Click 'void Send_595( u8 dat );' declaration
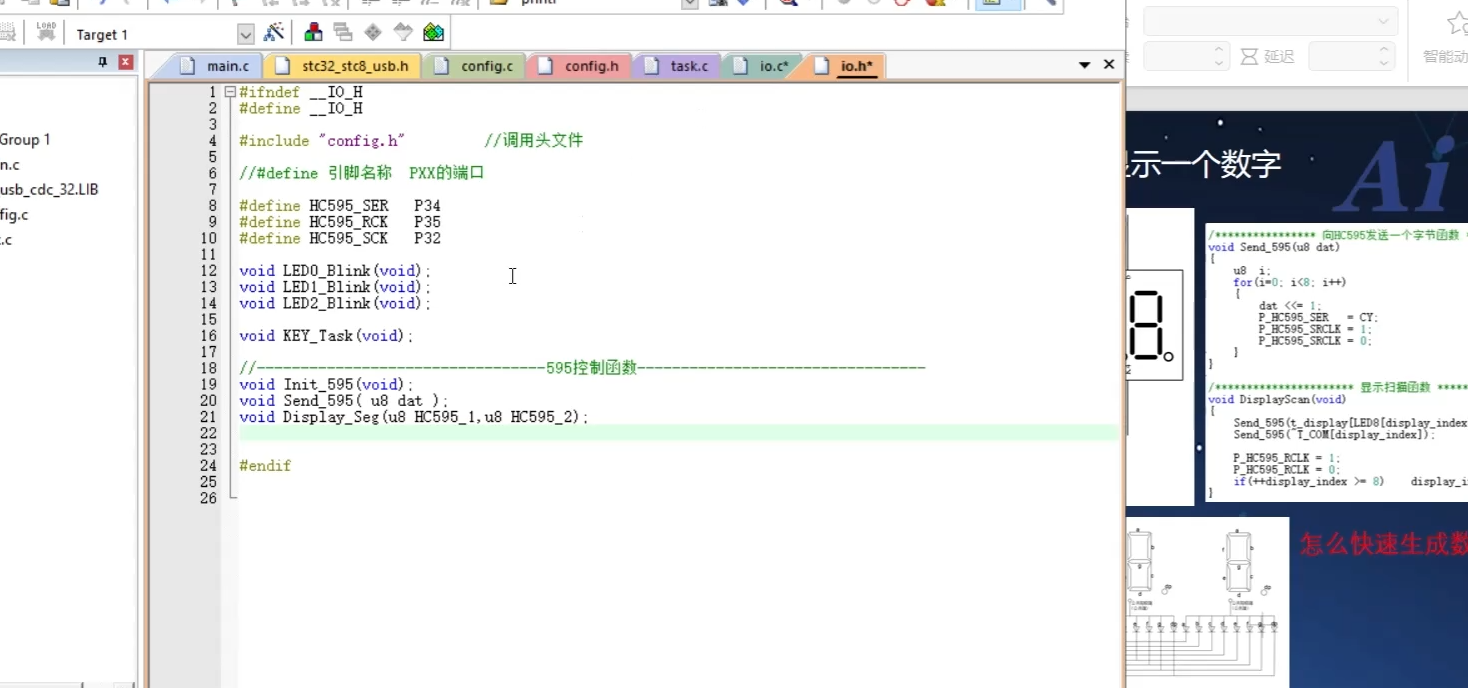This screenshot has height=688, width=1468. click(344, 401)
